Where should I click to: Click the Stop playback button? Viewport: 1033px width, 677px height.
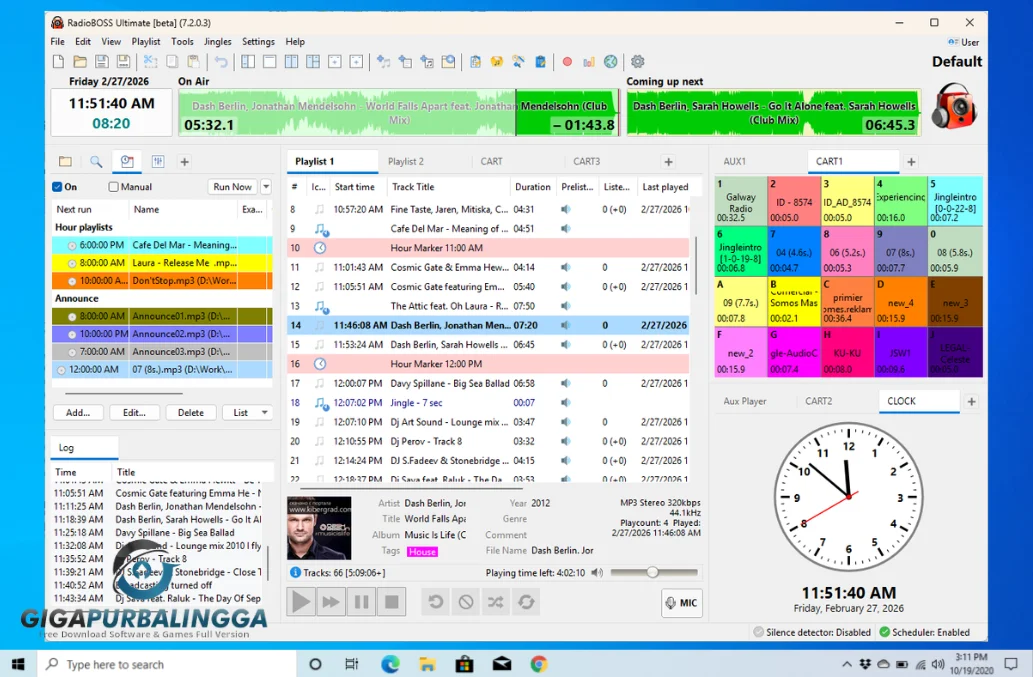tap(391, 601)
